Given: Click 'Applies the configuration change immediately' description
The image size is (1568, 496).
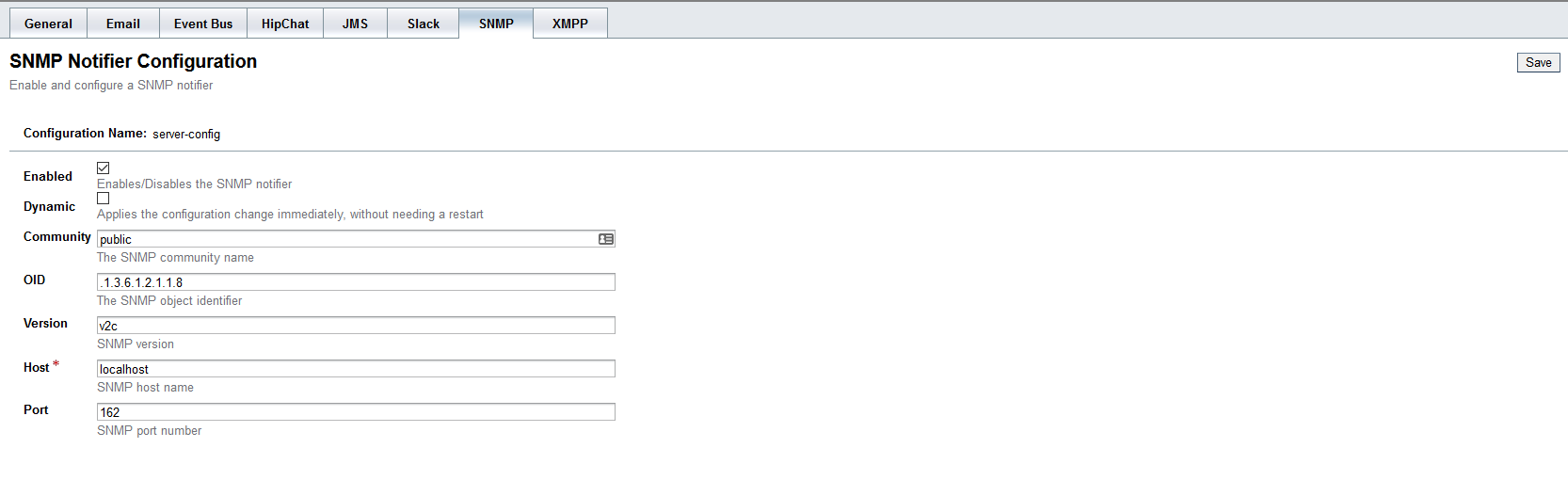Looking at the screenshot, I should pyautogui.click(x=290, y=215).
